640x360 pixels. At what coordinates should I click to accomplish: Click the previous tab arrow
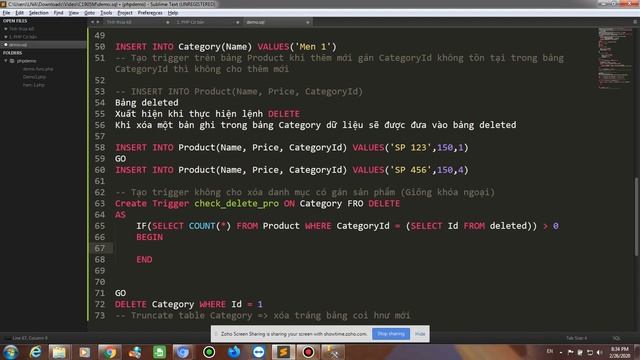[x=92, y=22]
